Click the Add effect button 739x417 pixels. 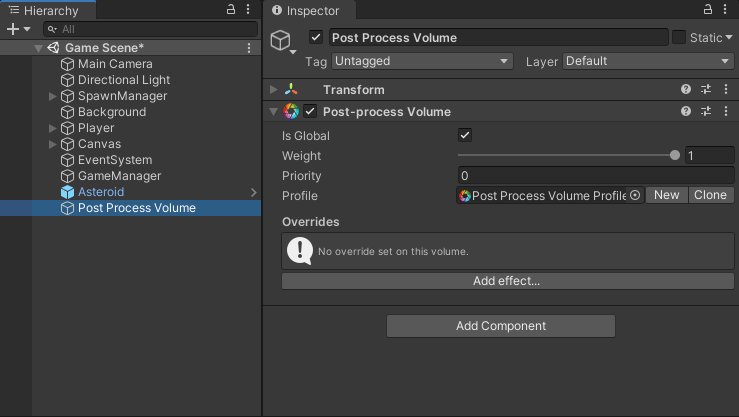507,281
